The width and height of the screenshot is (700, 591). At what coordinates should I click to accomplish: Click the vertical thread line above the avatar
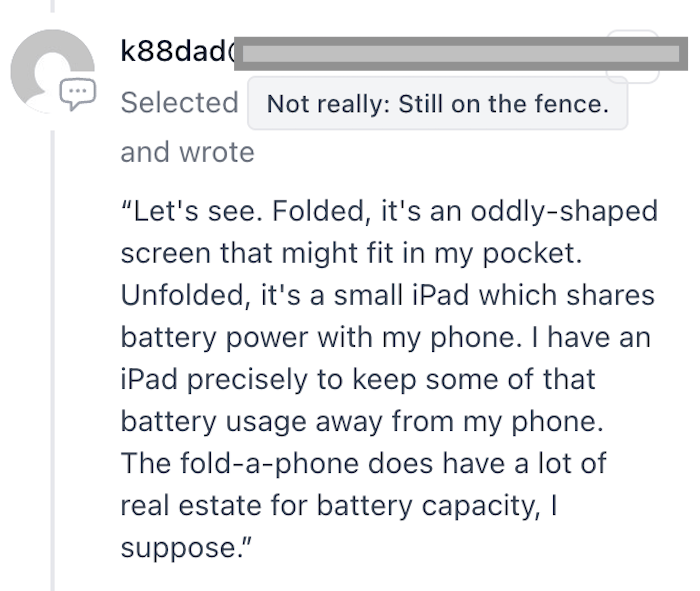pyautogui.click(x=52, y=6)
